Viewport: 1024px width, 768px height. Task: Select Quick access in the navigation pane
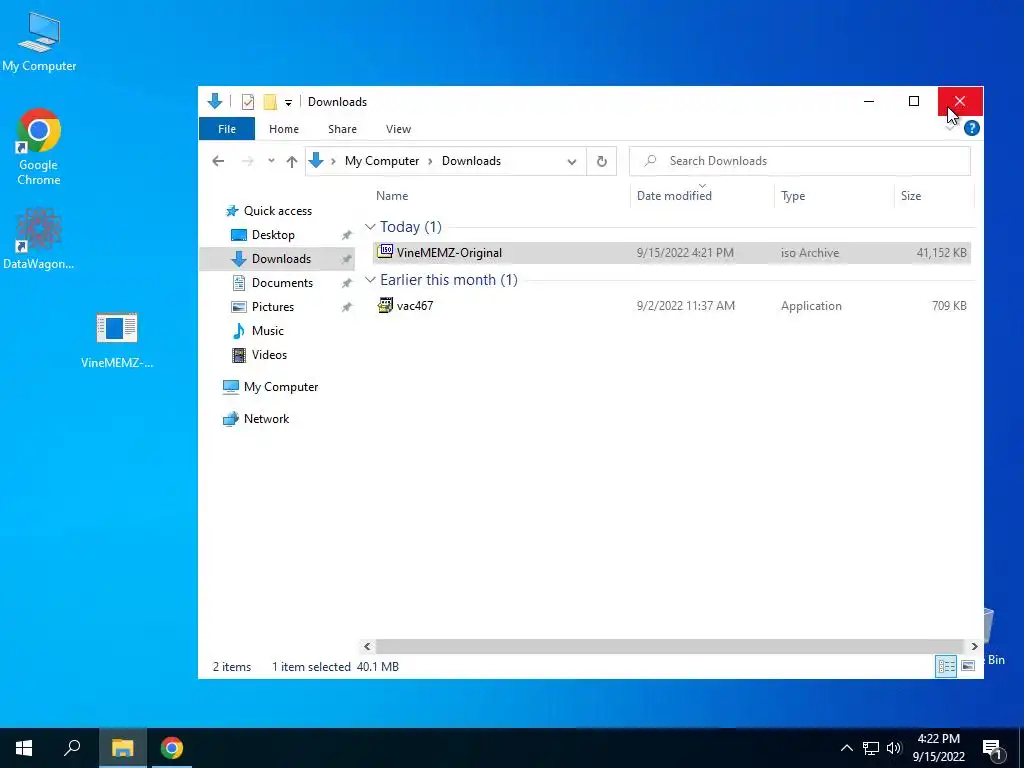[268, 211]
